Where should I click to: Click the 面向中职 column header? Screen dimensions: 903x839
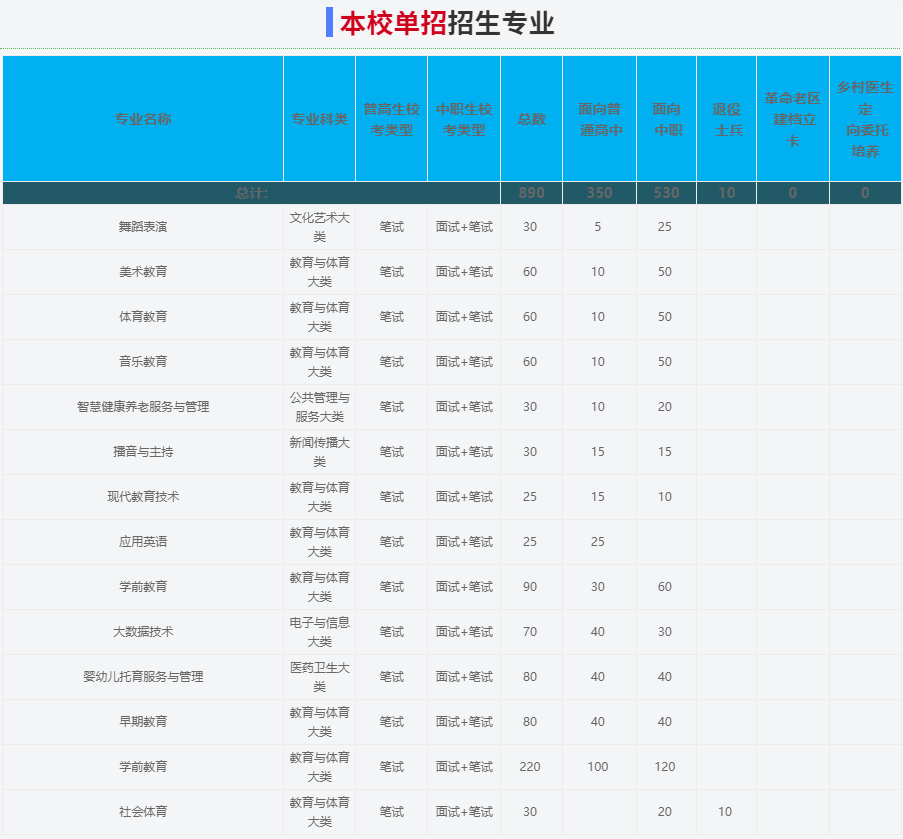click(667, 119)
